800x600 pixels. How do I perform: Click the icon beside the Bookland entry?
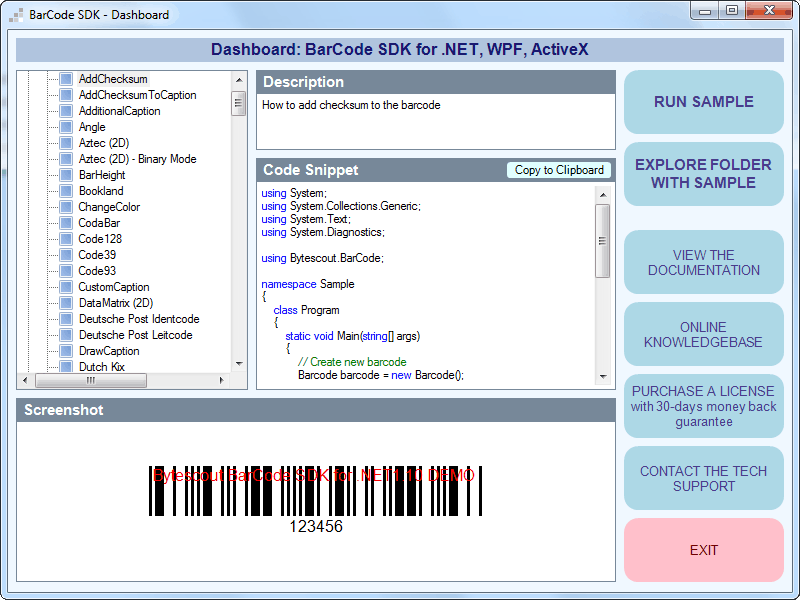66,191
